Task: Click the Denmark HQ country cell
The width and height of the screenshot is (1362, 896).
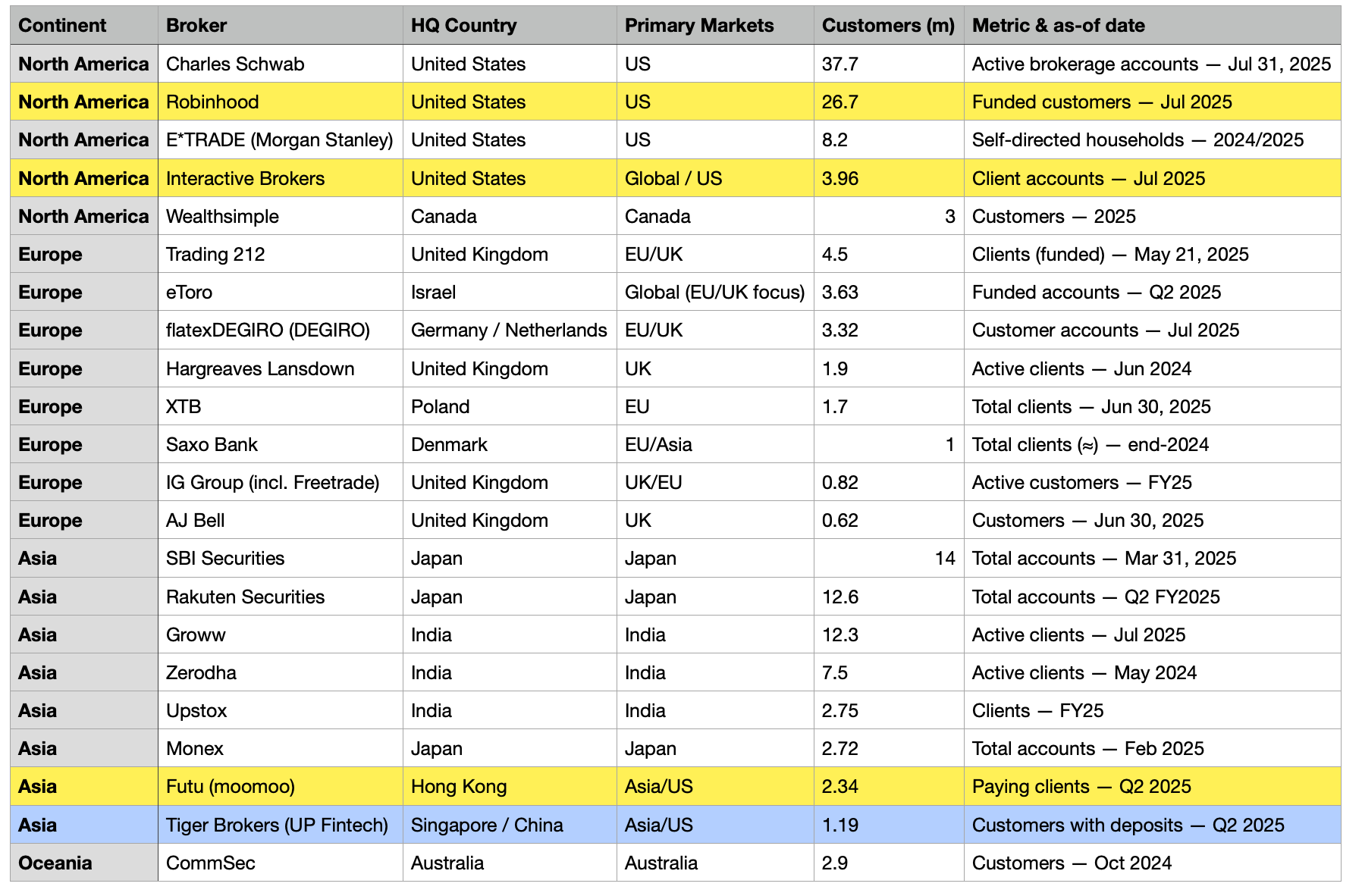Action: point(510,444)
